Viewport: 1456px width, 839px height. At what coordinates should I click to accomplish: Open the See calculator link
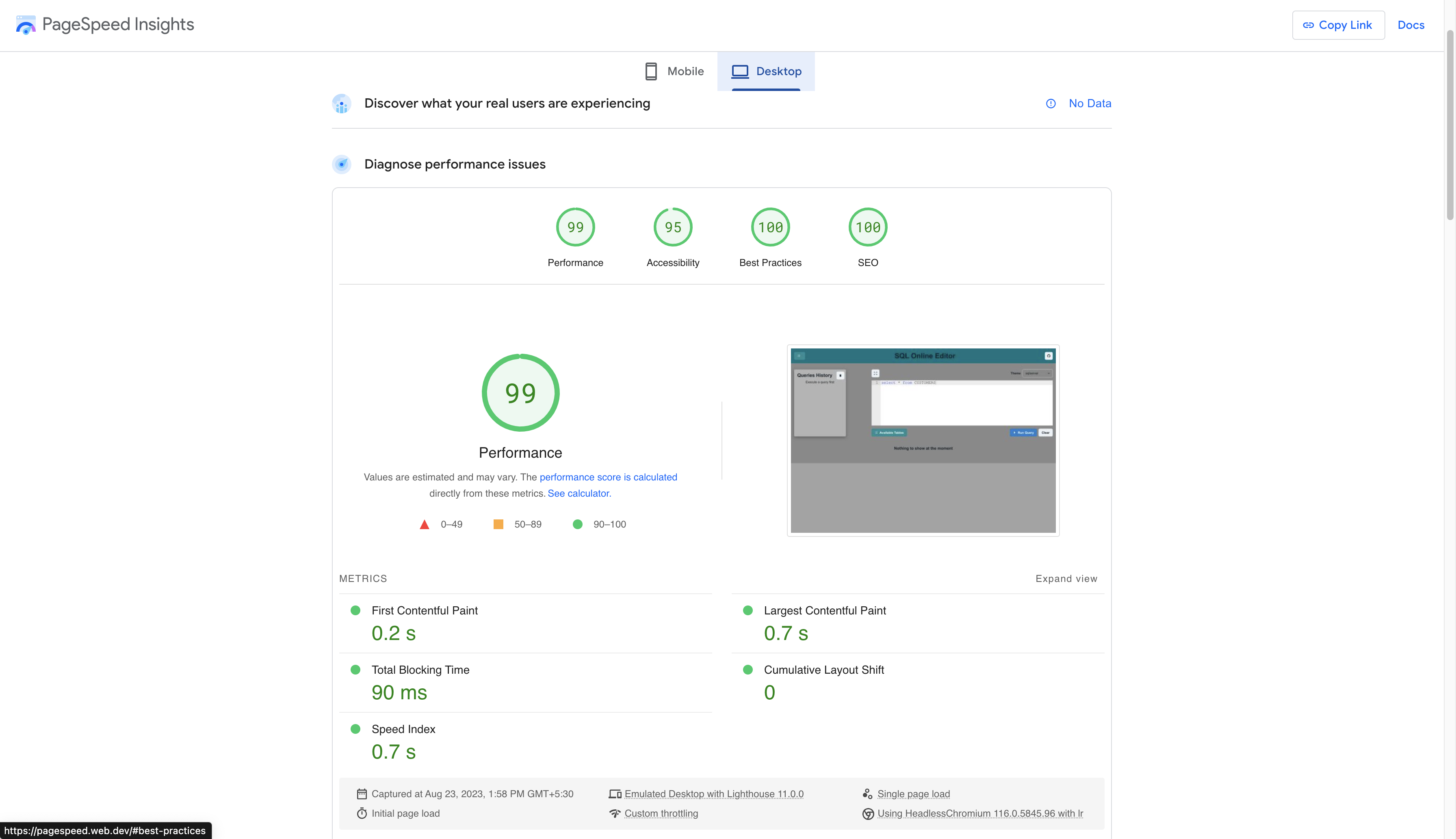coord(578,493)
